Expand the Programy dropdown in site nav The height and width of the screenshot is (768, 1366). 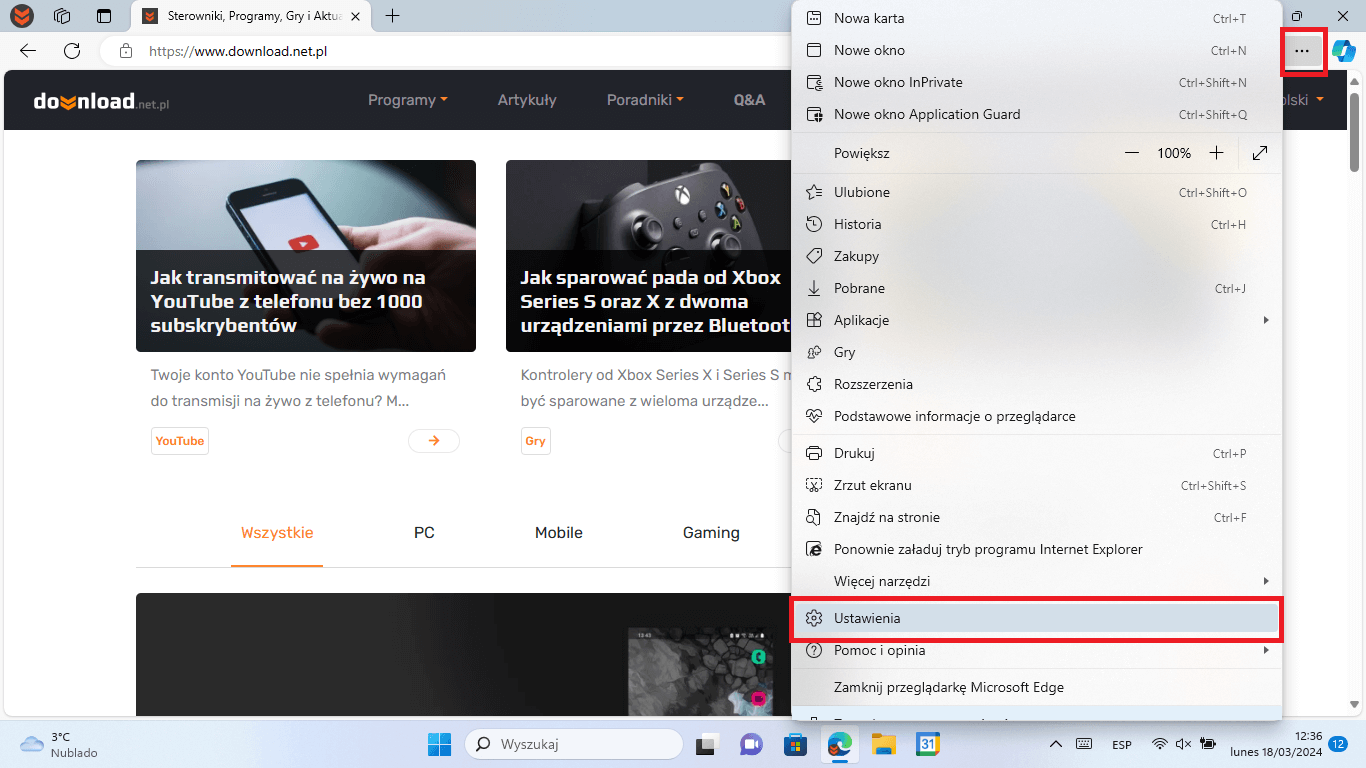tap(408, 100)
